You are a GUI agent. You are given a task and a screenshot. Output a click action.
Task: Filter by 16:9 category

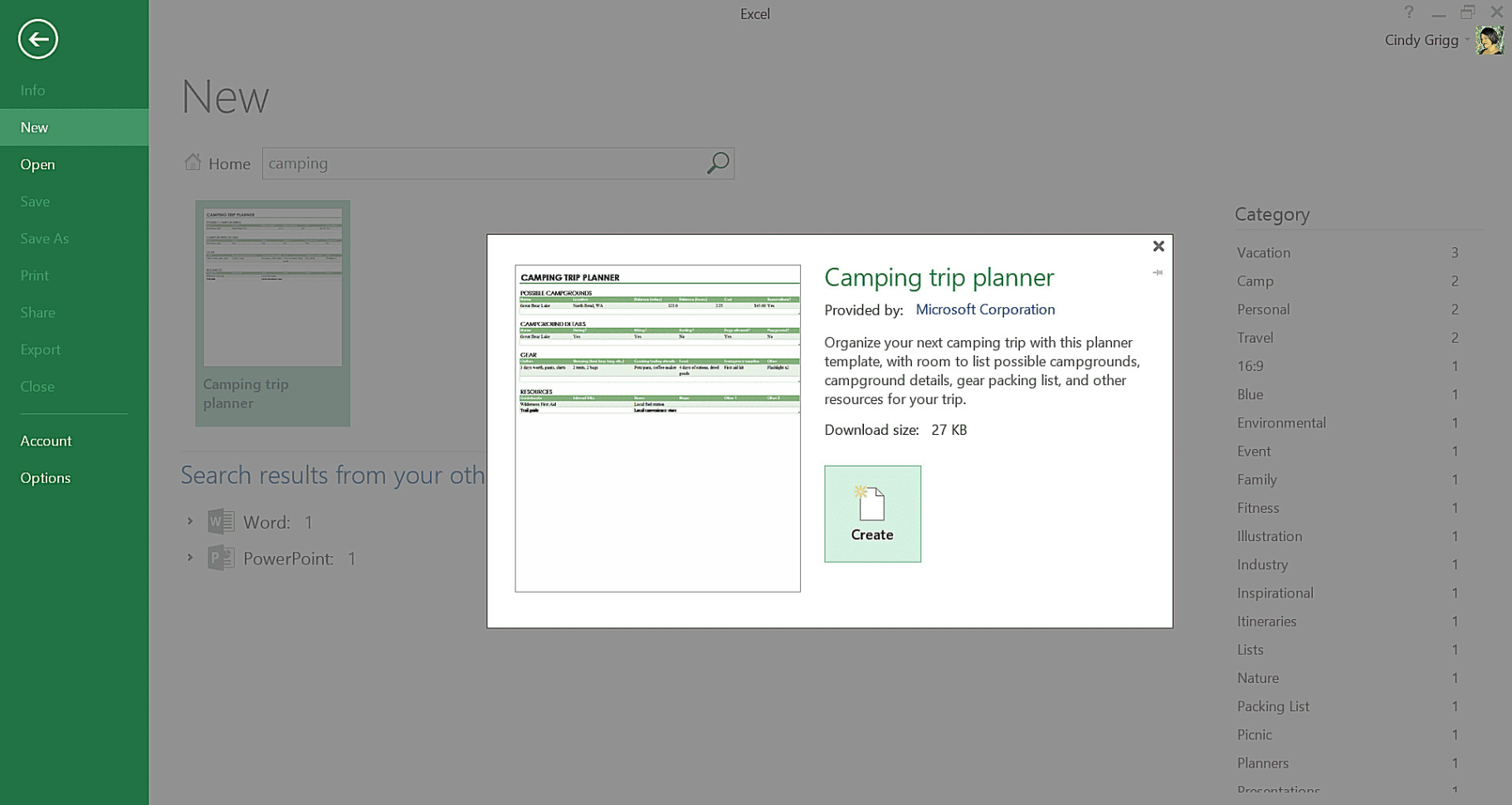[1348, 366]
